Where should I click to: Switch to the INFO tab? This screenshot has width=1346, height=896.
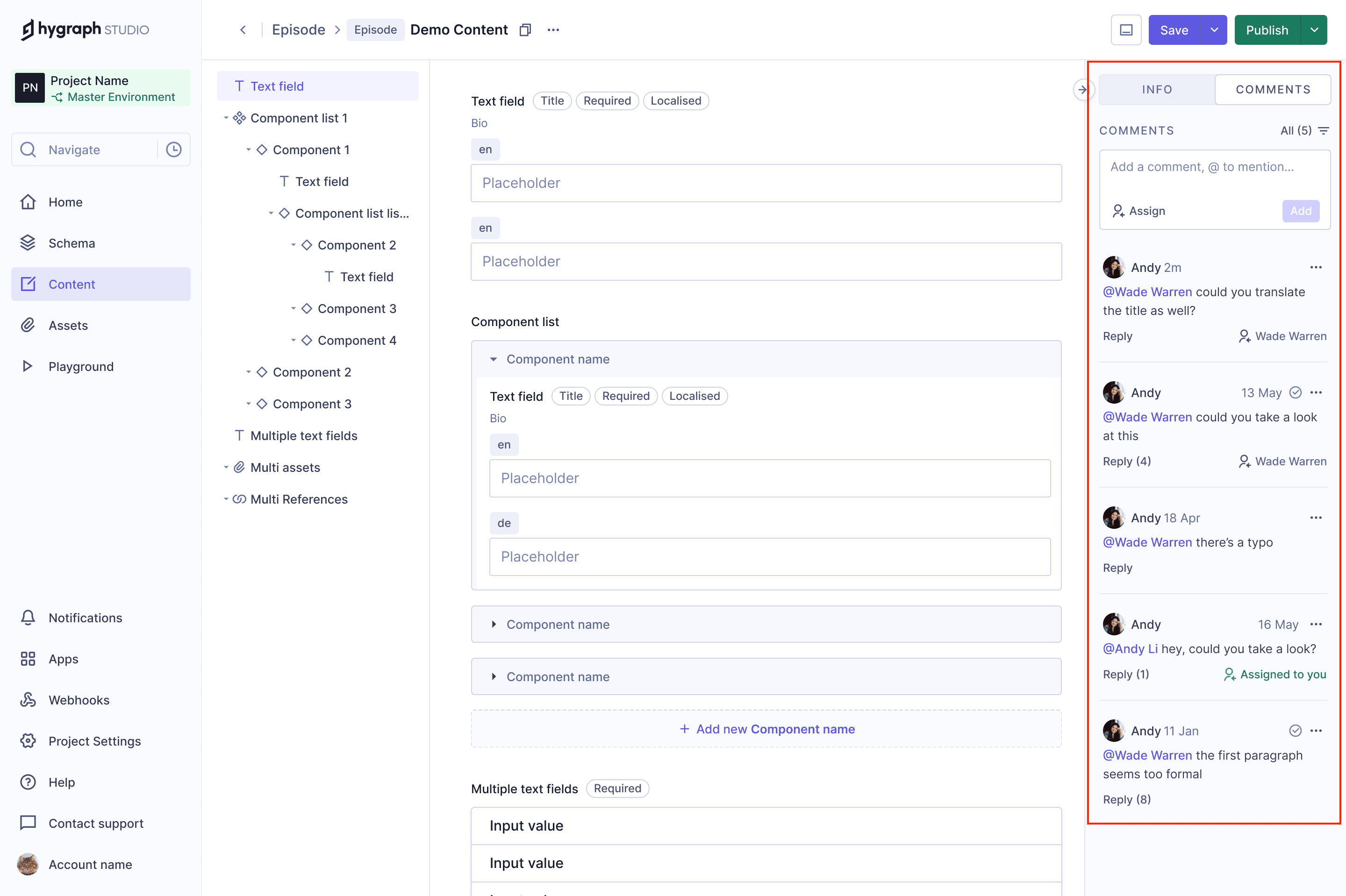point(1157,90)
